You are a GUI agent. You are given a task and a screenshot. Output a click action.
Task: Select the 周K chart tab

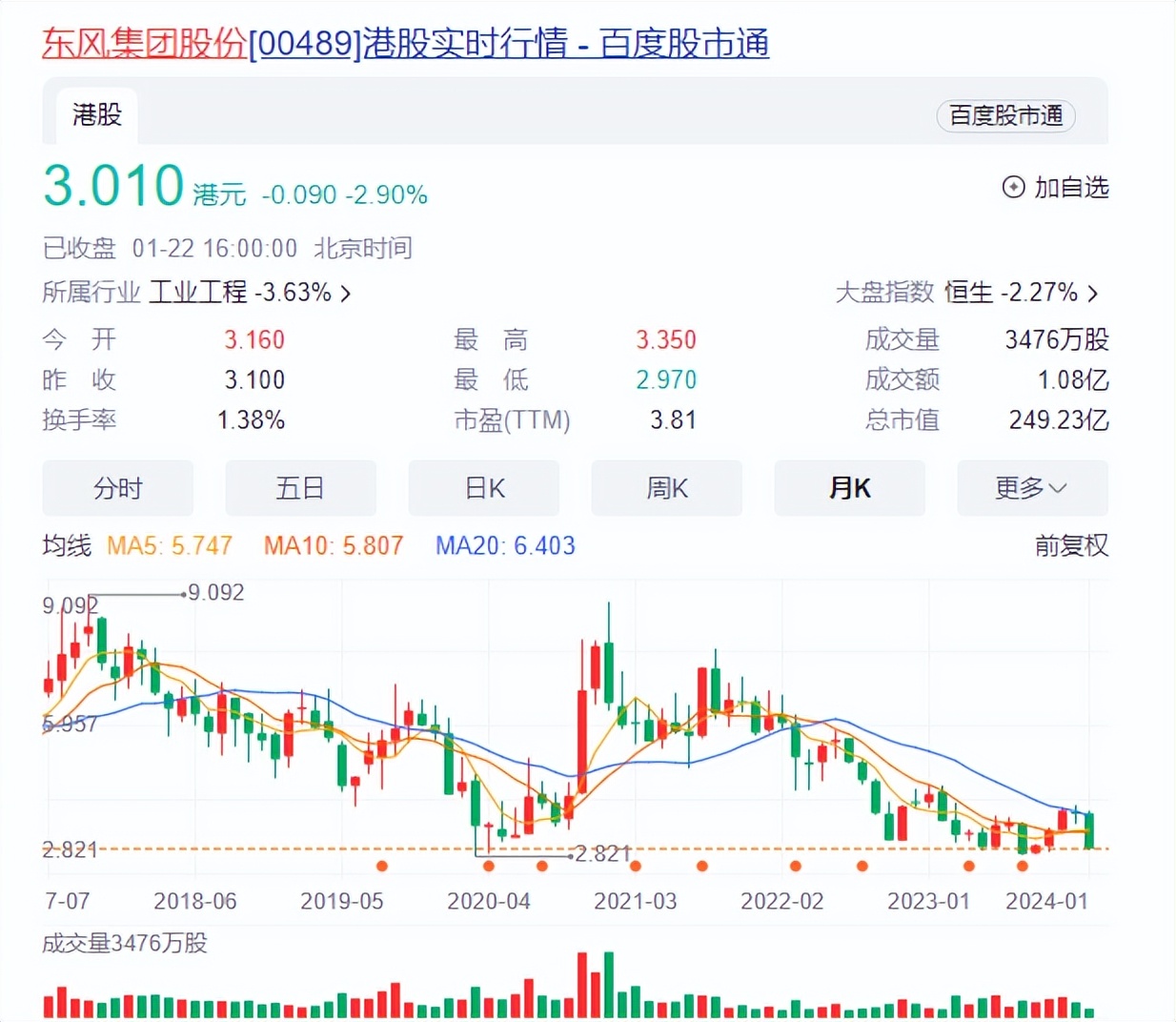(667, 488)
